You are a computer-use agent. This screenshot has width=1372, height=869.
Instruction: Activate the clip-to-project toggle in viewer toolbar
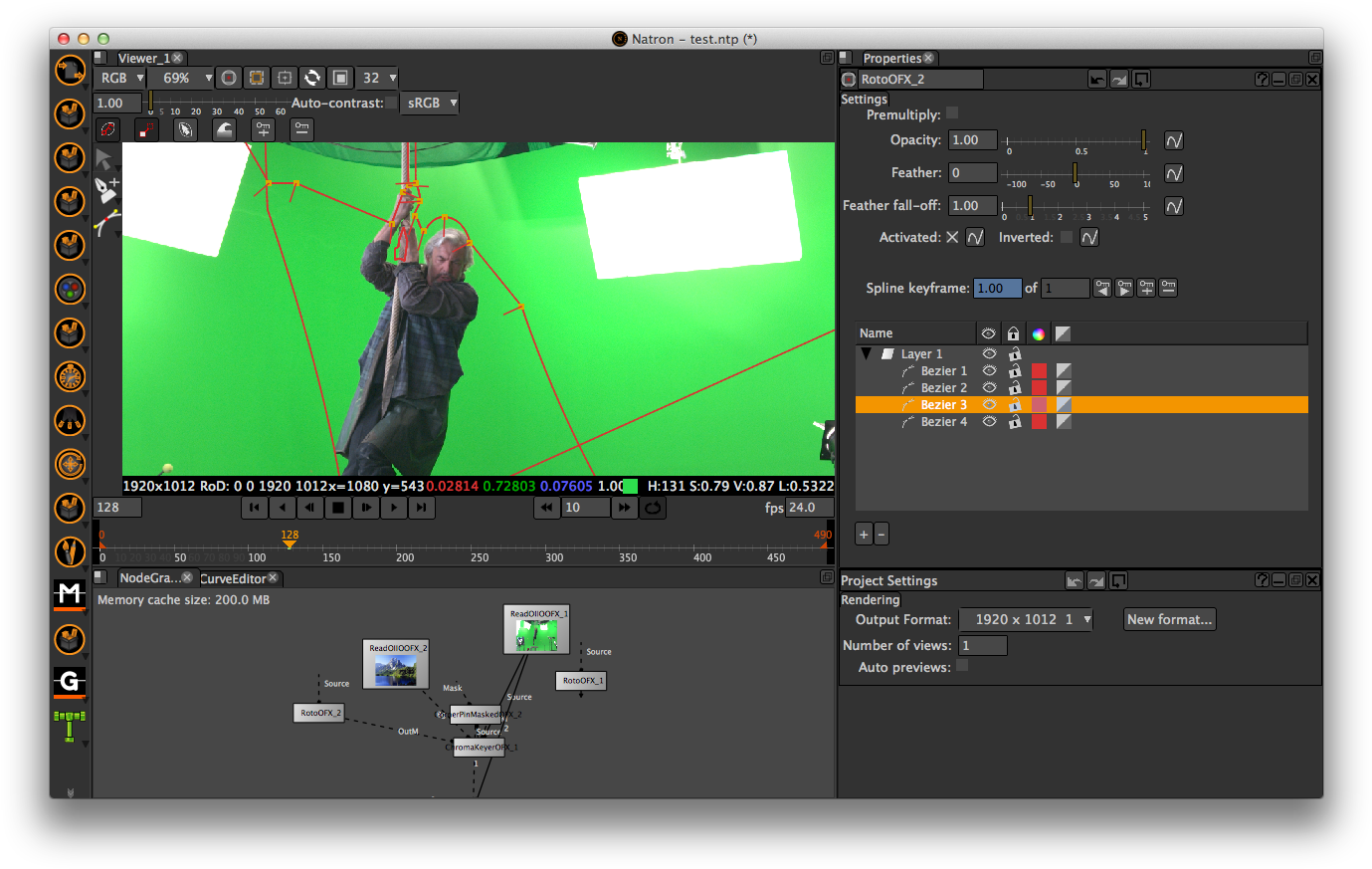pos(257,78)
